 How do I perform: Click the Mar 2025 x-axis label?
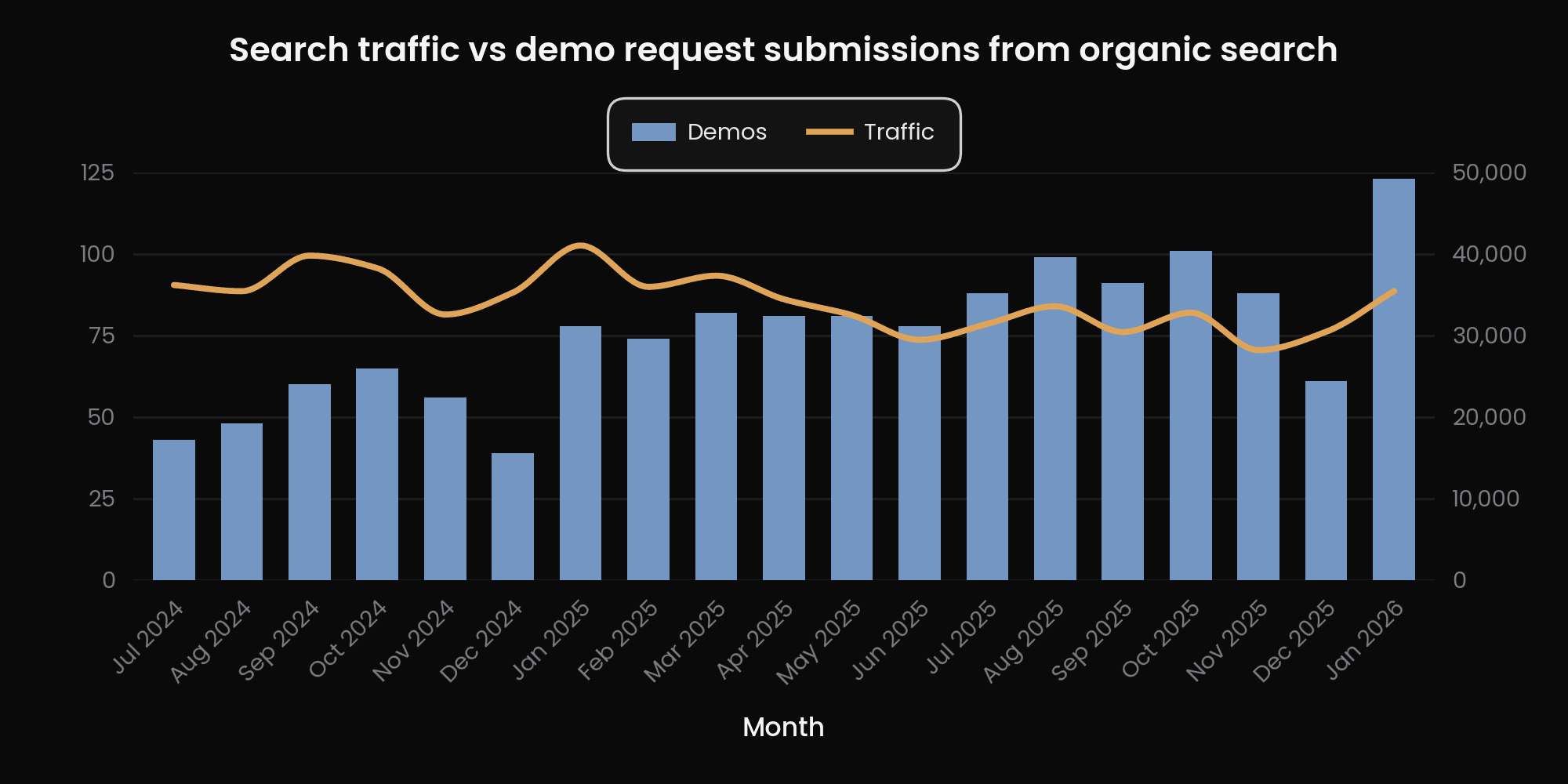click(x=684, y=641)
